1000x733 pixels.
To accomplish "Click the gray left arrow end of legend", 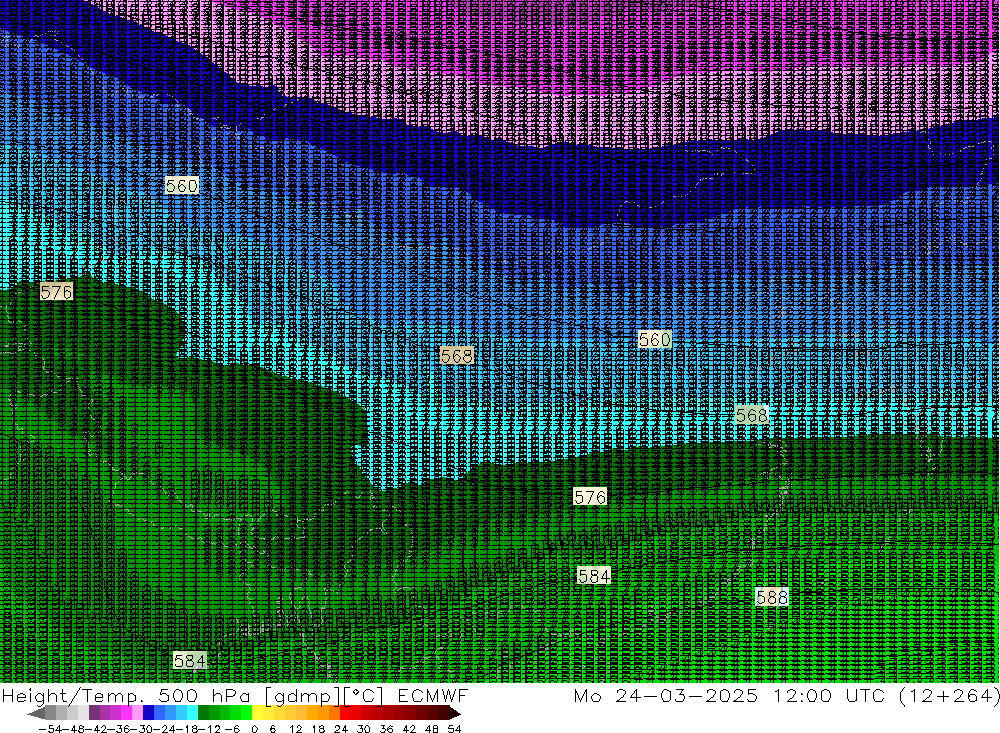I will [36, 713].
